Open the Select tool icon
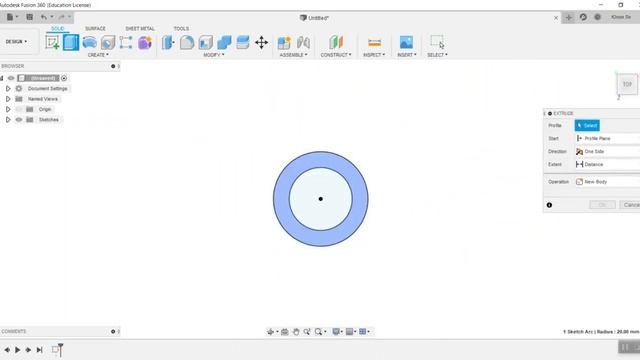Viewport: 640px width, 360px height. pos(437,42)
